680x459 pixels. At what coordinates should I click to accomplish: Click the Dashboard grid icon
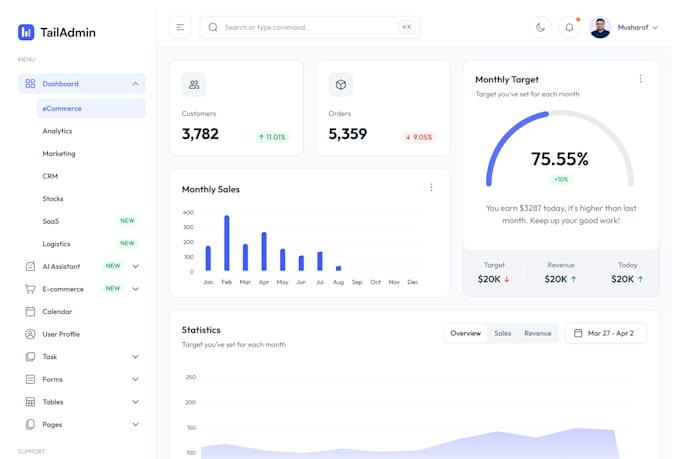point(30,83)
